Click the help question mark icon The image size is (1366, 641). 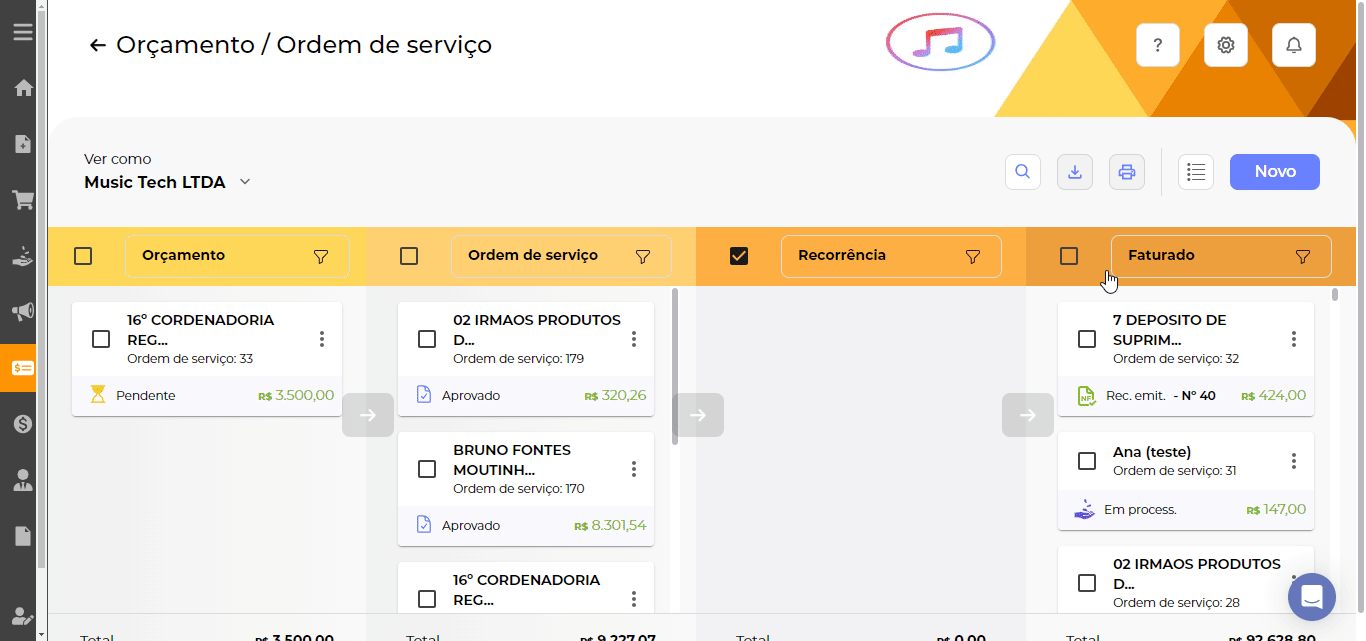[x=1157, y=45]
